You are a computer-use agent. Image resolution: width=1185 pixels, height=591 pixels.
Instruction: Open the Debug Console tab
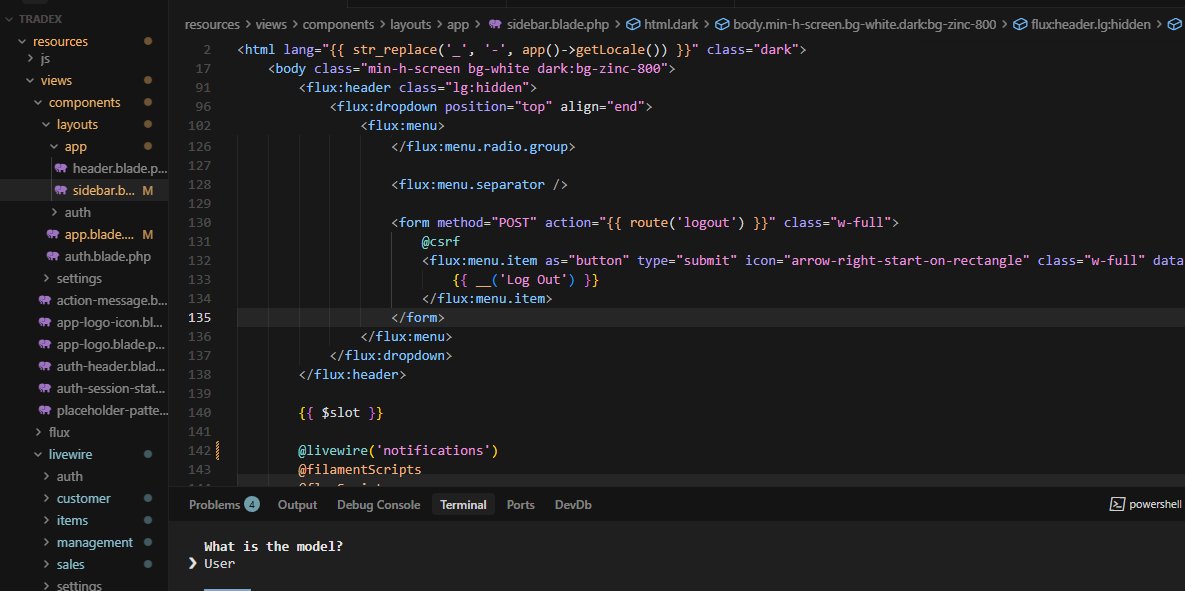(379, 504)
